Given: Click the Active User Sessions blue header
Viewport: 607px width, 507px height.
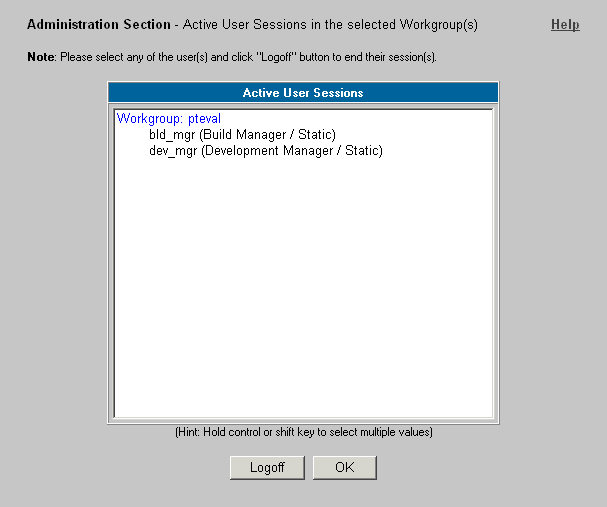Looking at the screenshot, I should pos(303,92).
